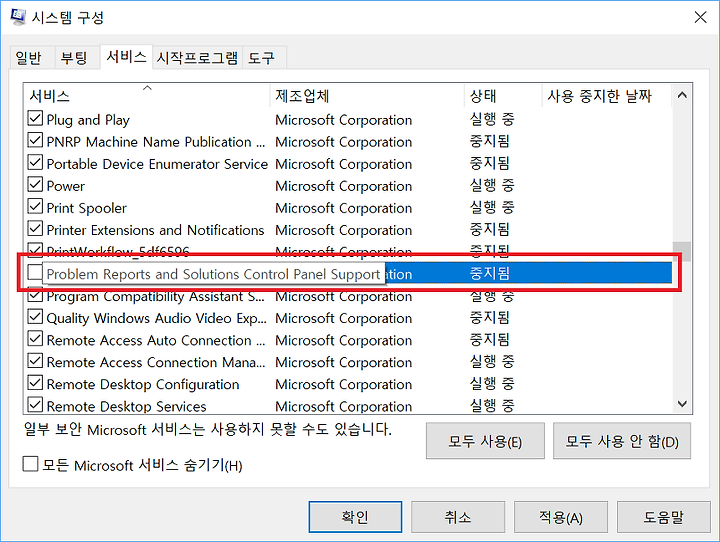Image resolution: width=720 pixels, height=542 pixels.
Task: Uncheck Quality Windows Audio Video checkbox
Action: click(35, 317)
